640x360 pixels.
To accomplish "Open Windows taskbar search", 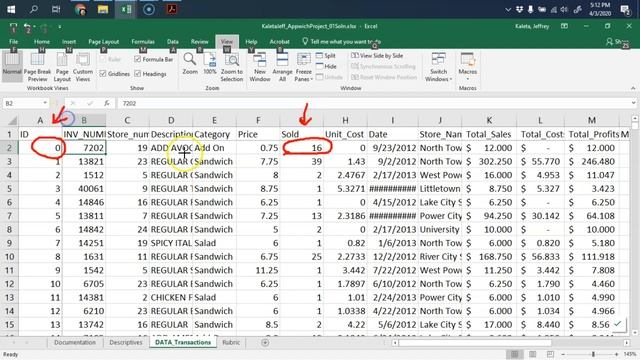I will click(x=34, y=9).
